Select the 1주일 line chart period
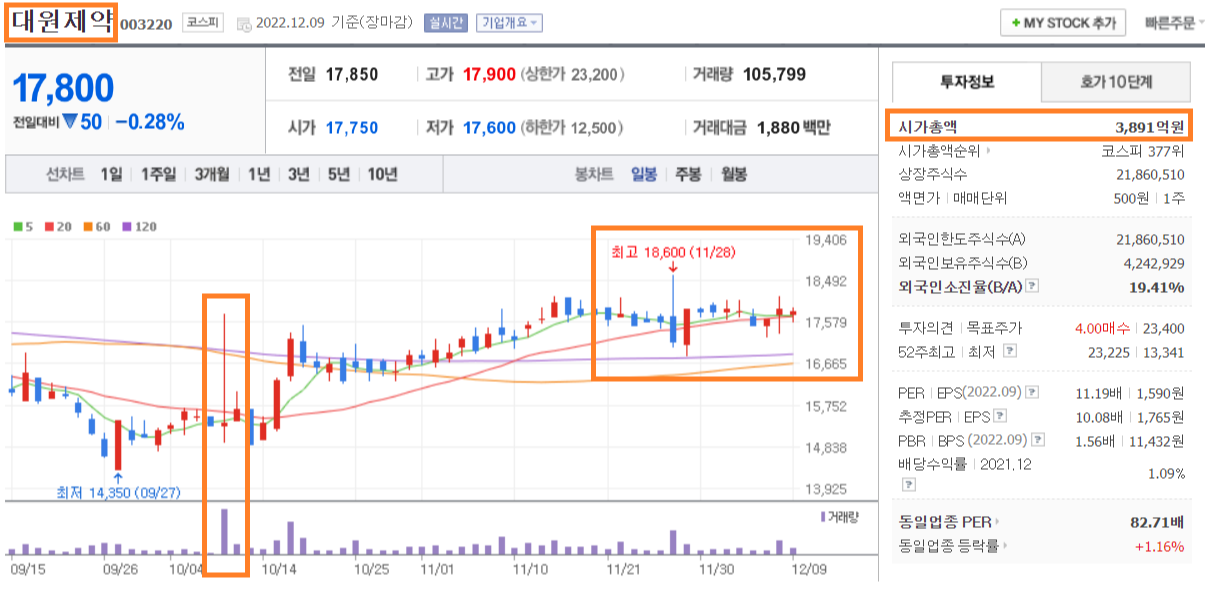The image size is (1205, 589). (158, 174)
